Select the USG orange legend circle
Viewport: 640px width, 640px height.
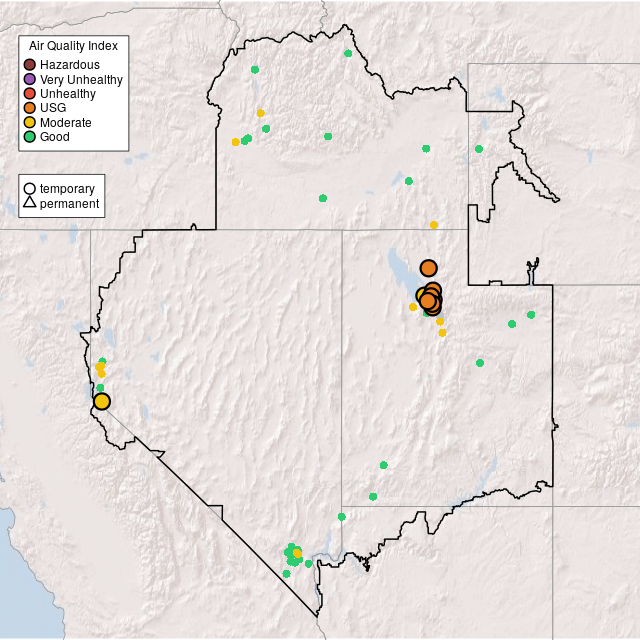[x=30, y=108]
